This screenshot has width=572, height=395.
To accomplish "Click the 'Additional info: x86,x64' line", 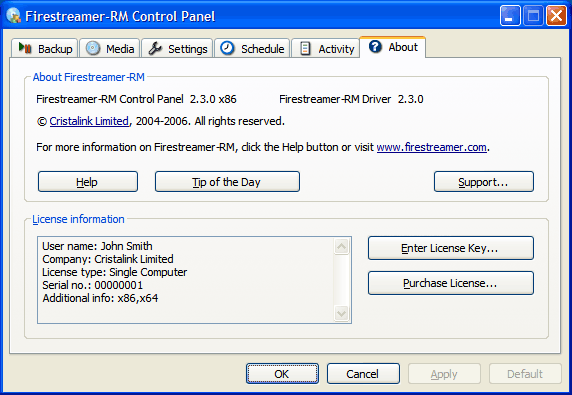I will point(100,298).
